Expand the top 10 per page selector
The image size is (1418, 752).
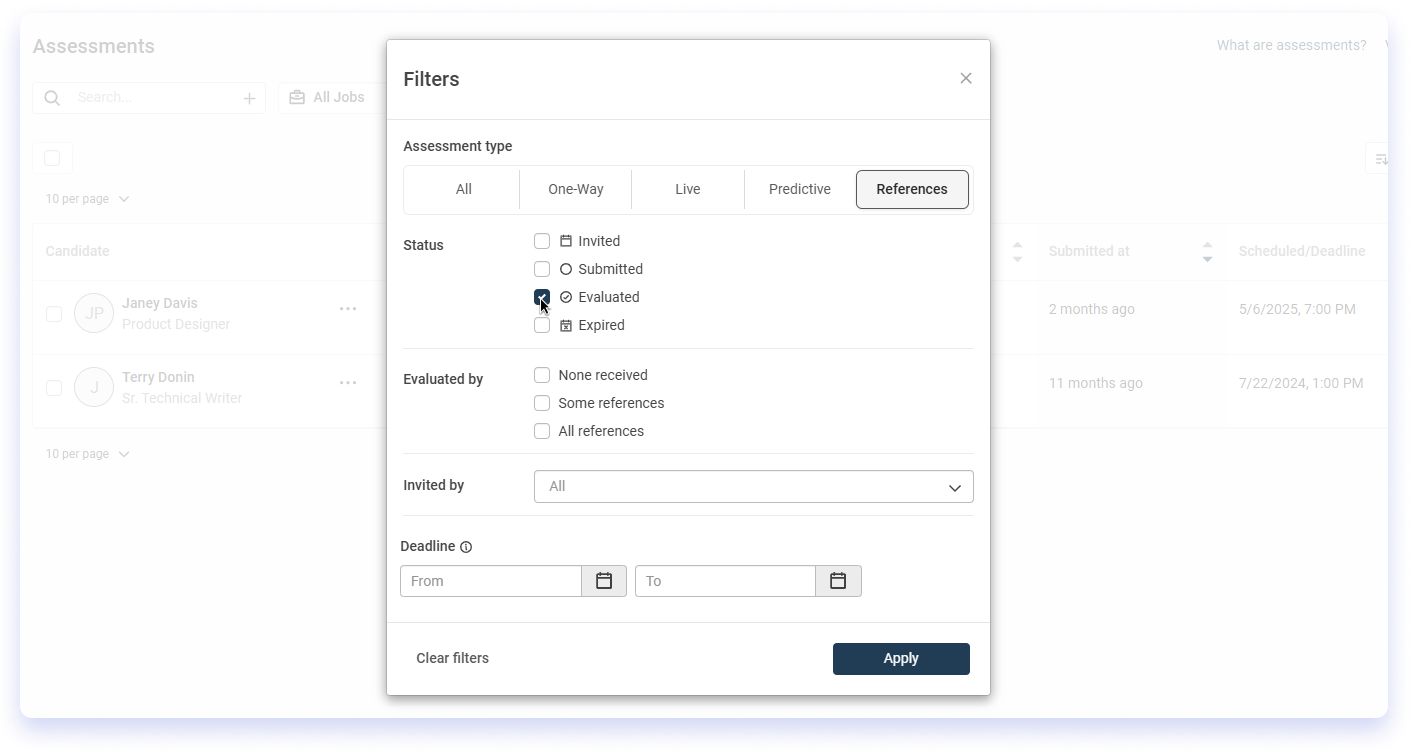[87, 199]
